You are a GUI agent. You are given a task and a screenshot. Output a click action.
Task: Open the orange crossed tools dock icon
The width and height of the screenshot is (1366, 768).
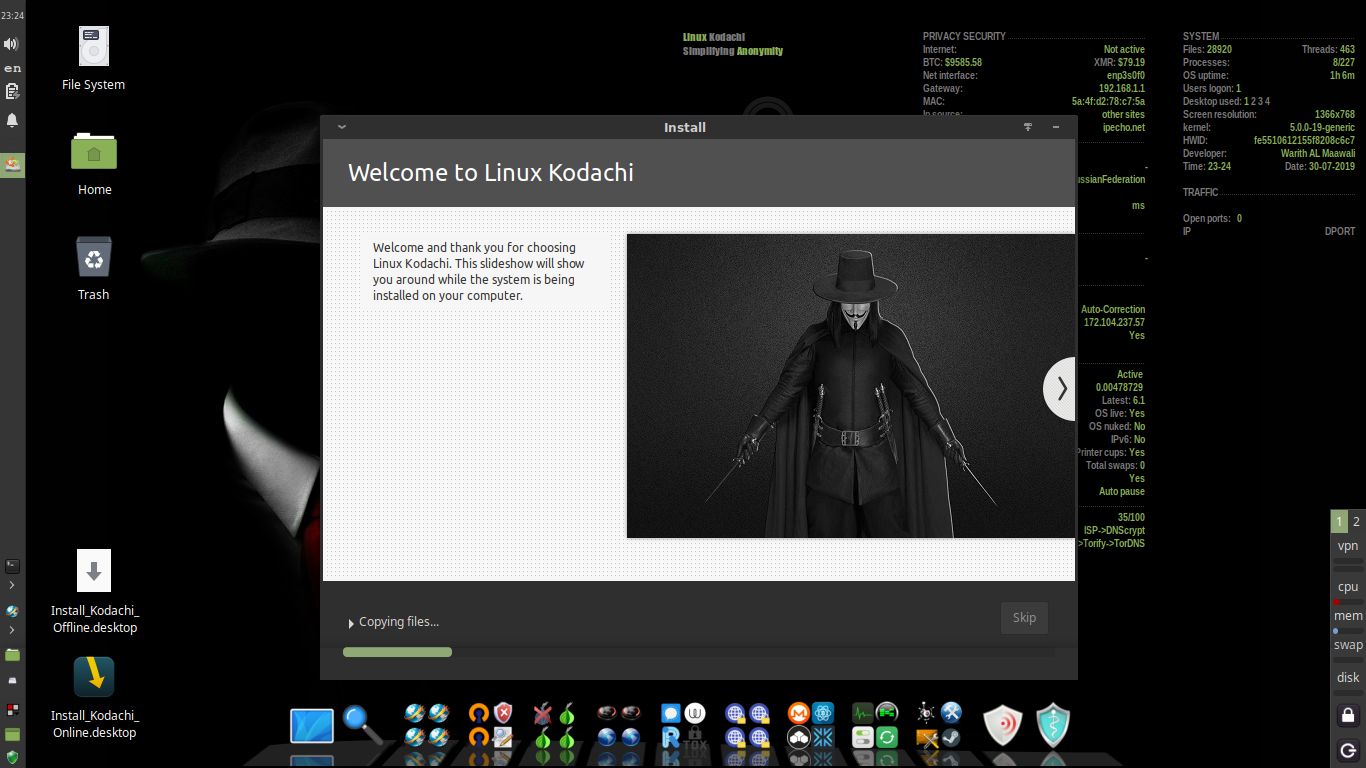coord(926,738)
